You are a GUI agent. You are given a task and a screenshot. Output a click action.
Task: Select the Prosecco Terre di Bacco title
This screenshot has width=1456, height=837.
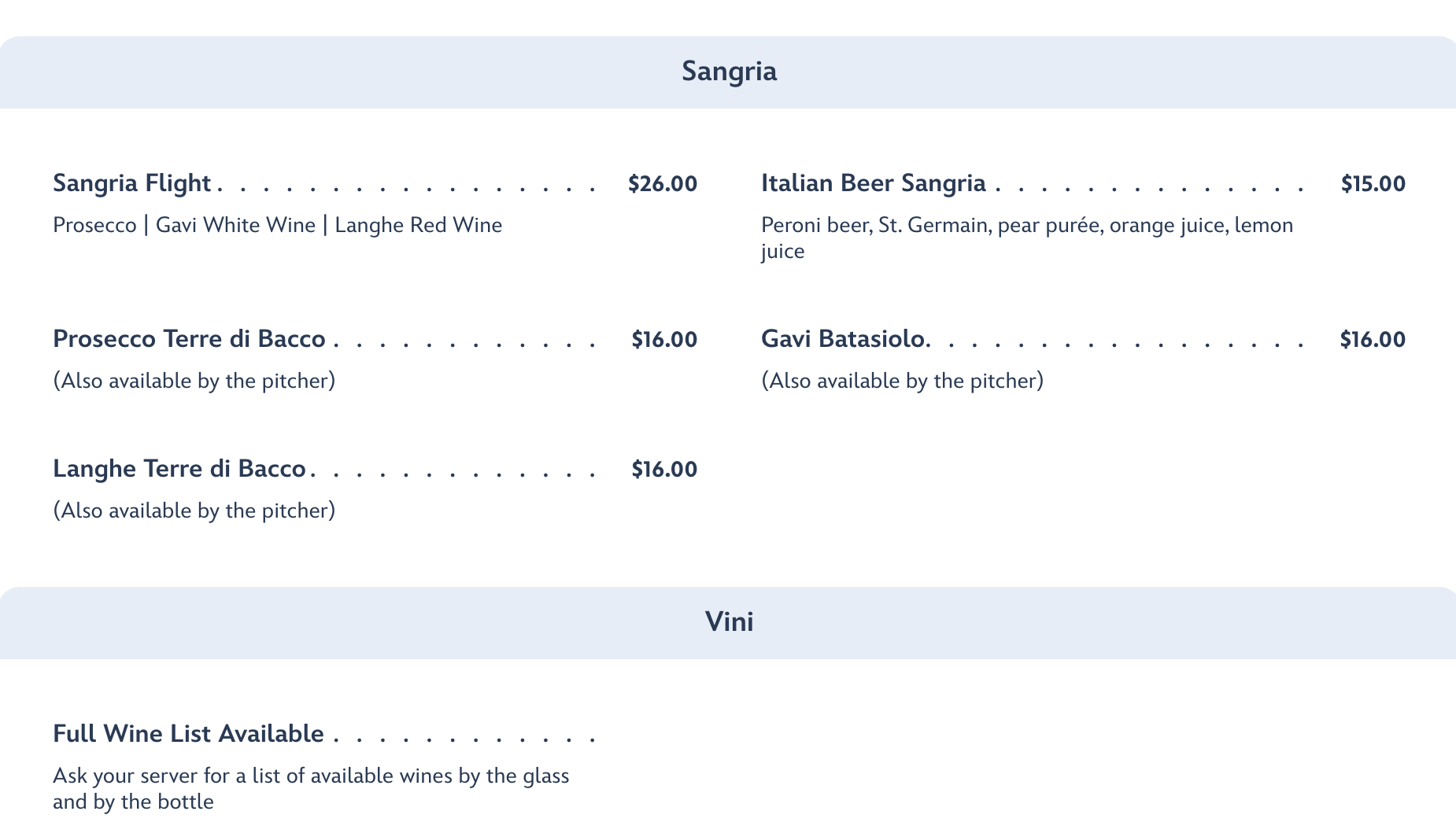click(x=189, y=339)
